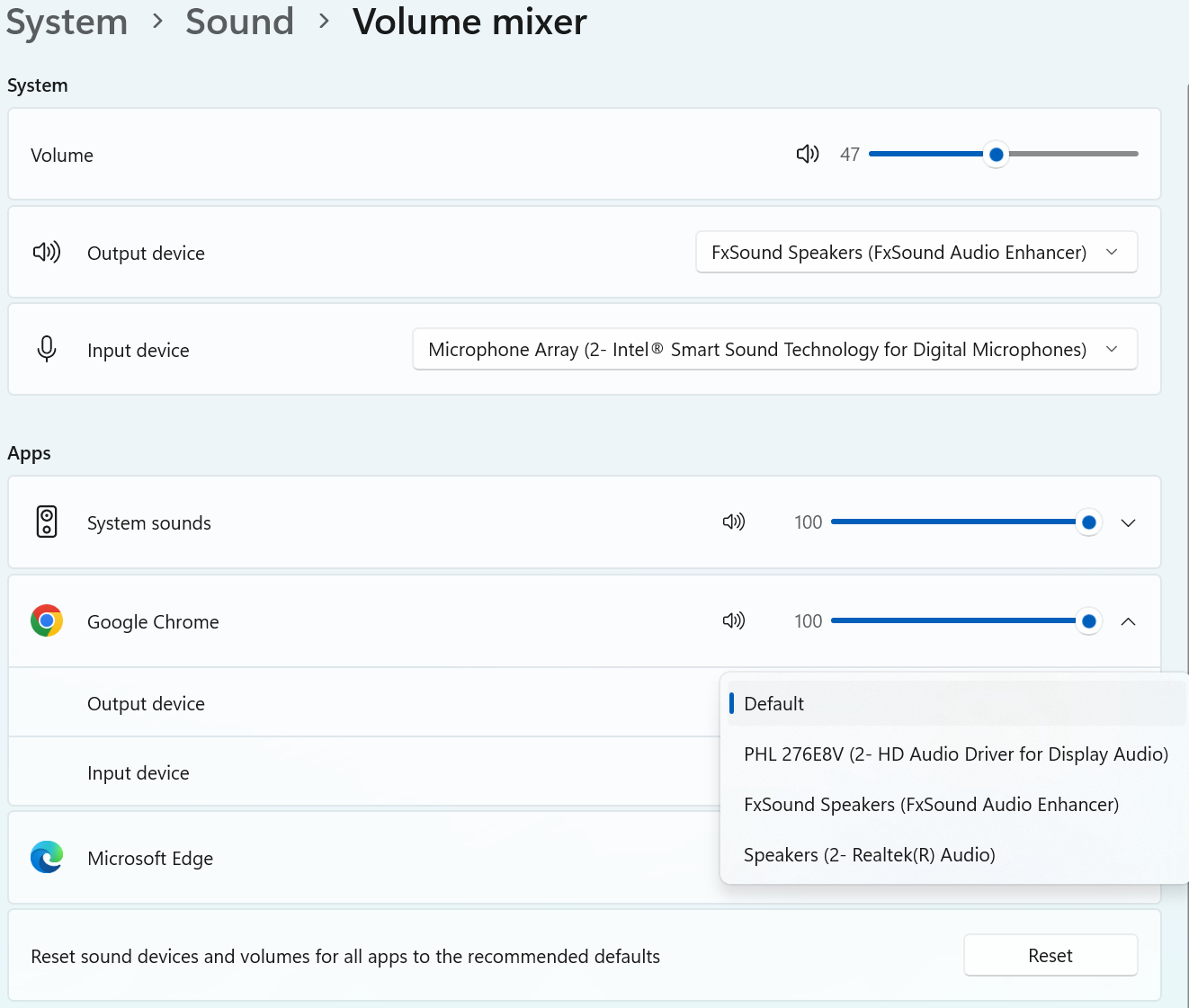Click the system Volume slider handle
The height and width of the screenshot is (1008, 1189).
pyautogui.click(x=996, y=155)
